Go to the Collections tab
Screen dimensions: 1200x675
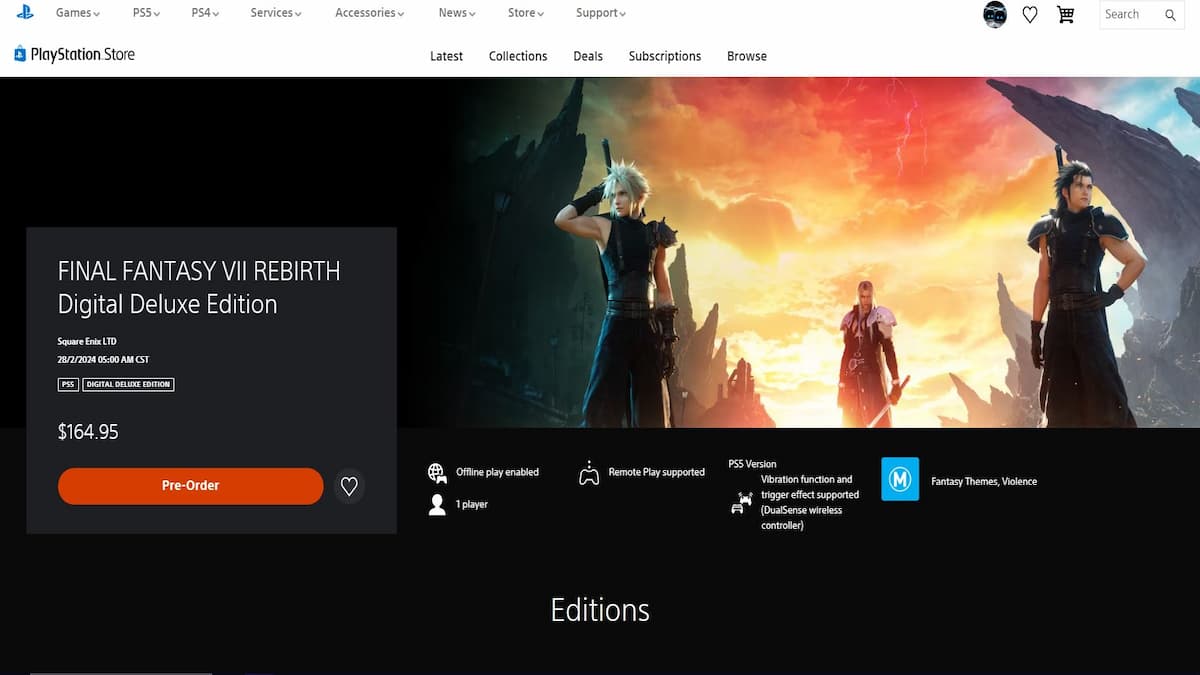point(518,56)
